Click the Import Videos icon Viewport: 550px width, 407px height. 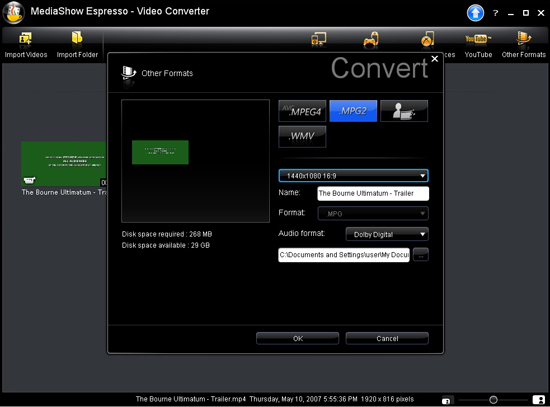point(26,39)
